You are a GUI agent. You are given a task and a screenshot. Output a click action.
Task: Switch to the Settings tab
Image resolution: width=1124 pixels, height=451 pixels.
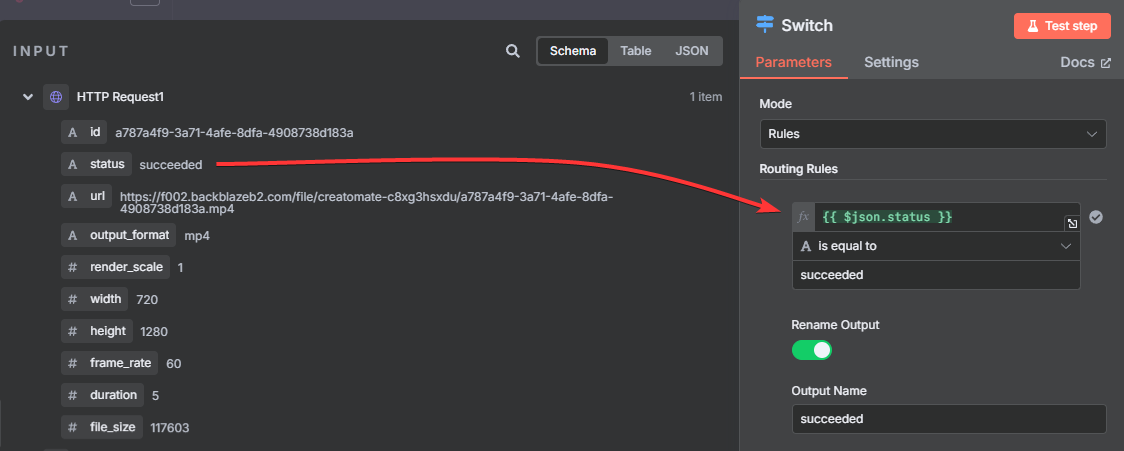click(x=891, y=62)
